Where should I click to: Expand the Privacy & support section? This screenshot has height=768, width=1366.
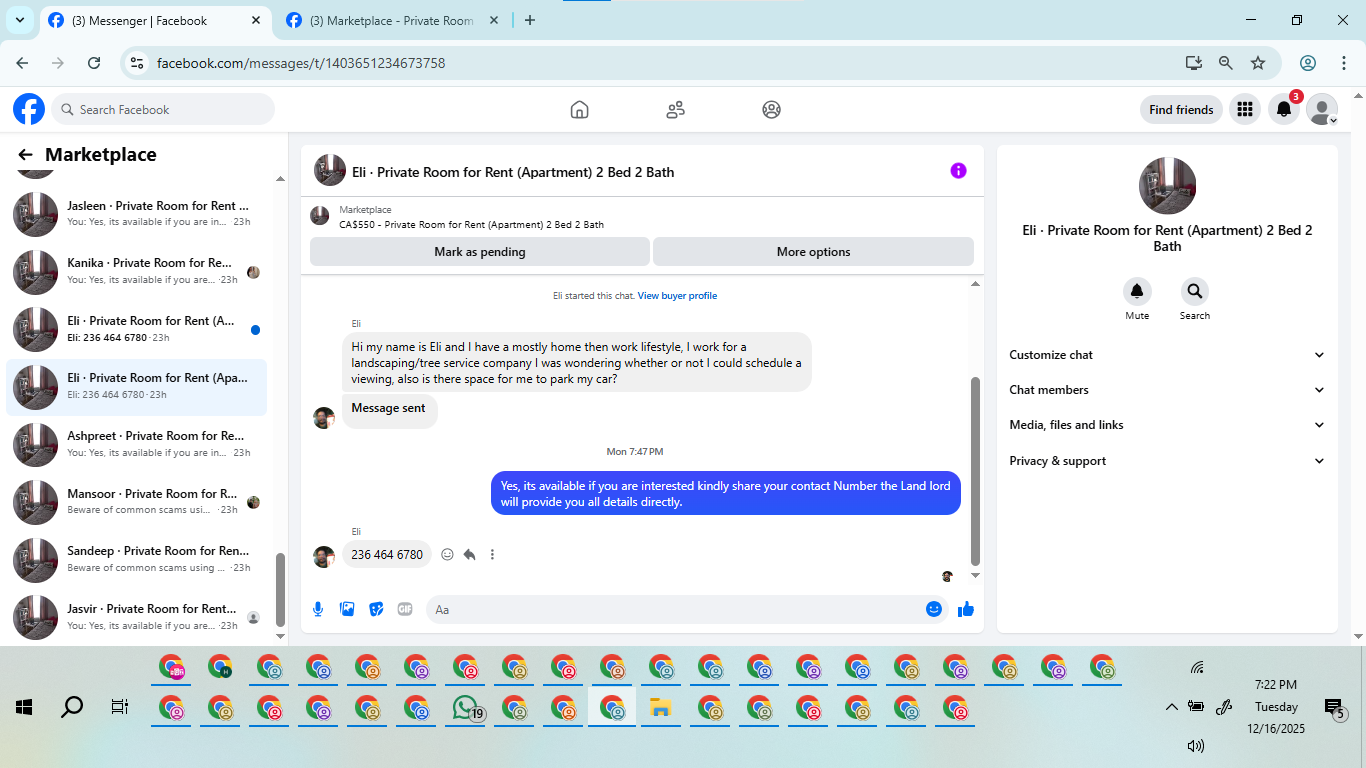point(1167,461)
